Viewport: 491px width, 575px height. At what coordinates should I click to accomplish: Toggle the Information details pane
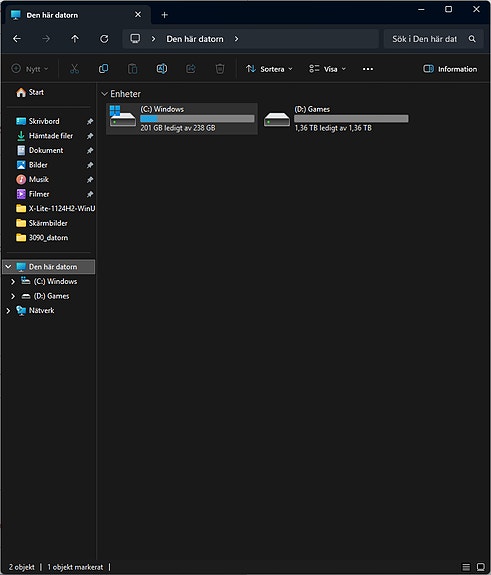click(x=450, y=69)
